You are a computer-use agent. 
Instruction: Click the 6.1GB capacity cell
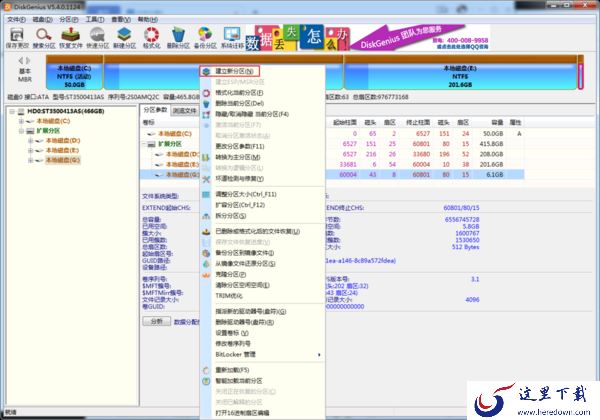coord(495,175)
